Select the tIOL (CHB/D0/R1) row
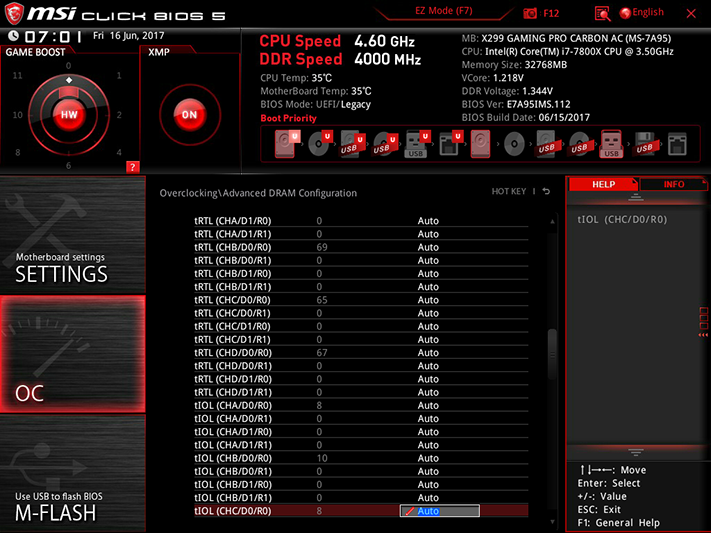711x533 pixels. point(361,471)
